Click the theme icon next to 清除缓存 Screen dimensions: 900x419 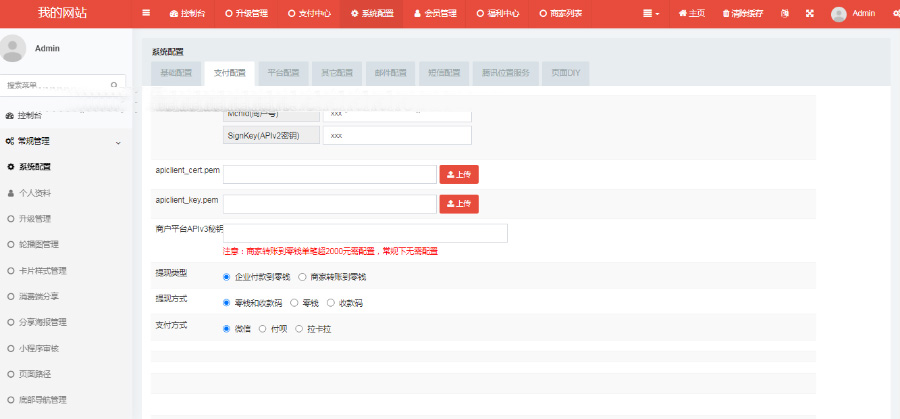(x=784, y=14)
